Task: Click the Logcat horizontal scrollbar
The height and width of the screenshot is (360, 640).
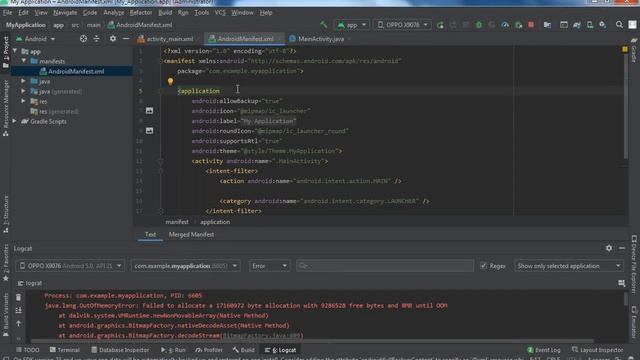Action: pyautogui.click(x=313, y=341)
